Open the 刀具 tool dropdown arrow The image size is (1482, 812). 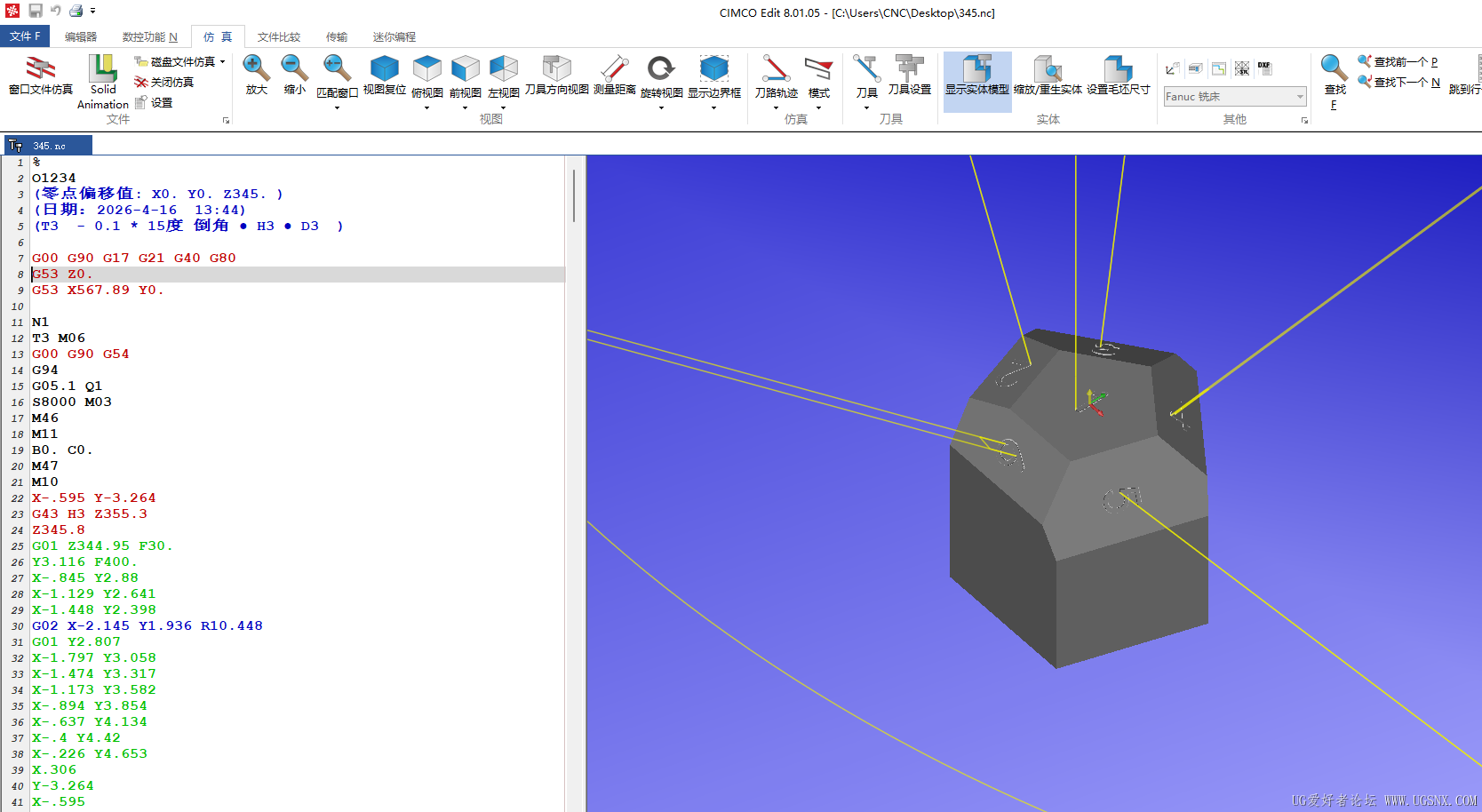pyautogui.click(x=866, y=108)
